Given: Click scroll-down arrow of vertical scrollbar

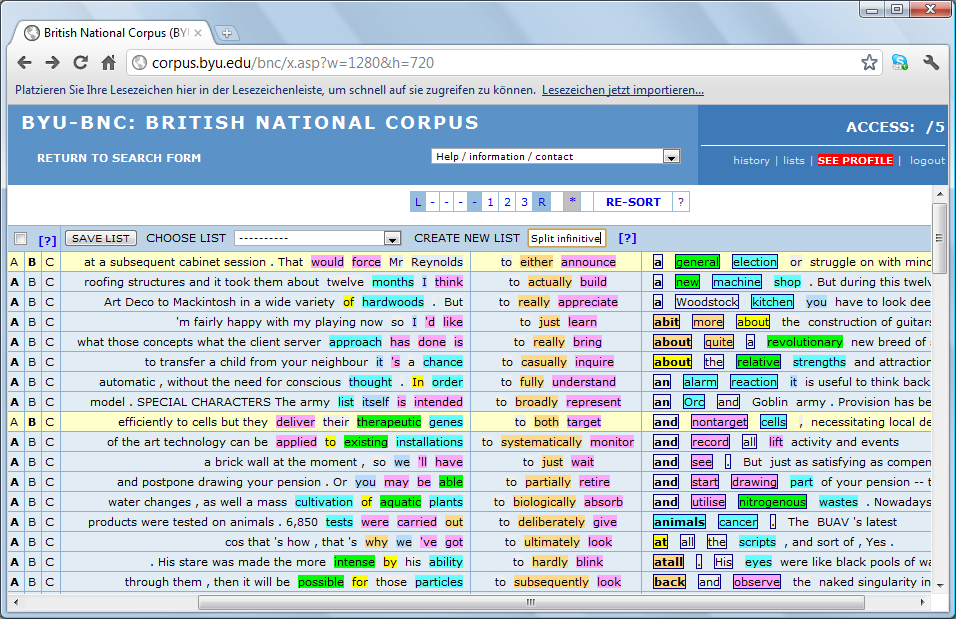Looking at the screenshot, I should click(940, 586).
